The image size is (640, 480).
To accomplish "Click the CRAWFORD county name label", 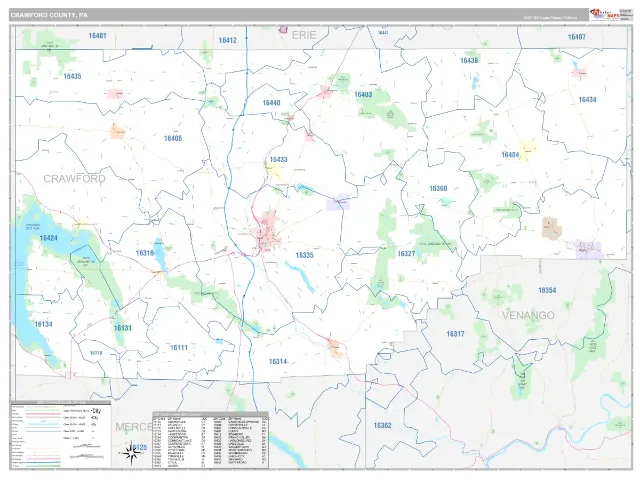I will (74, 179).
